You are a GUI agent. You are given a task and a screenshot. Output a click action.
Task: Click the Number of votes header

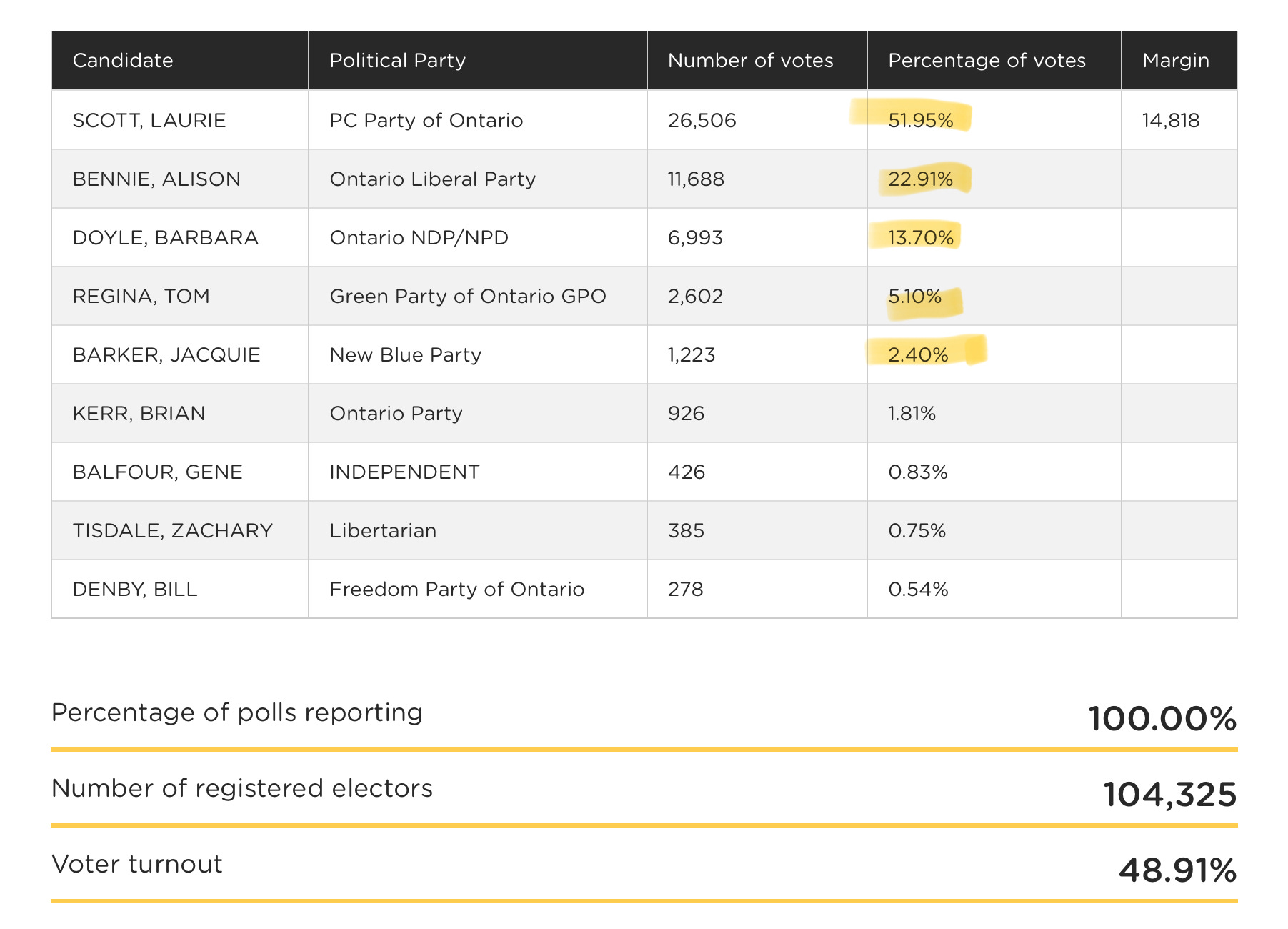(757, 61)
